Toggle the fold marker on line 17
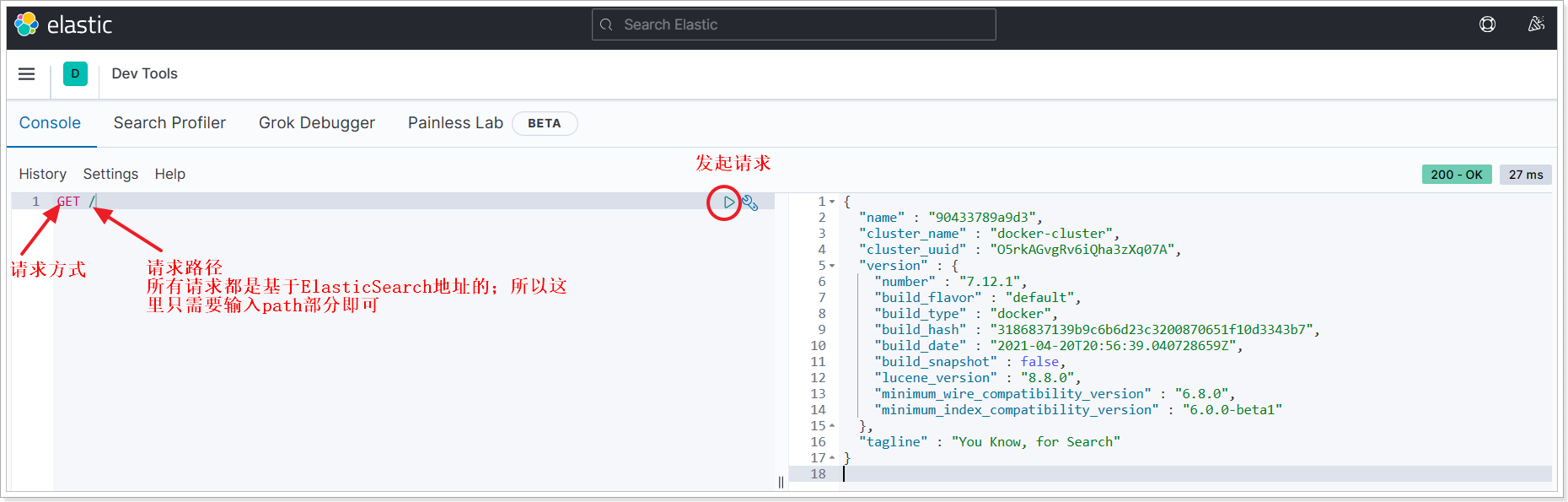Image resolution: width=1568 pixels, height=502 pixels. point(832,458)
